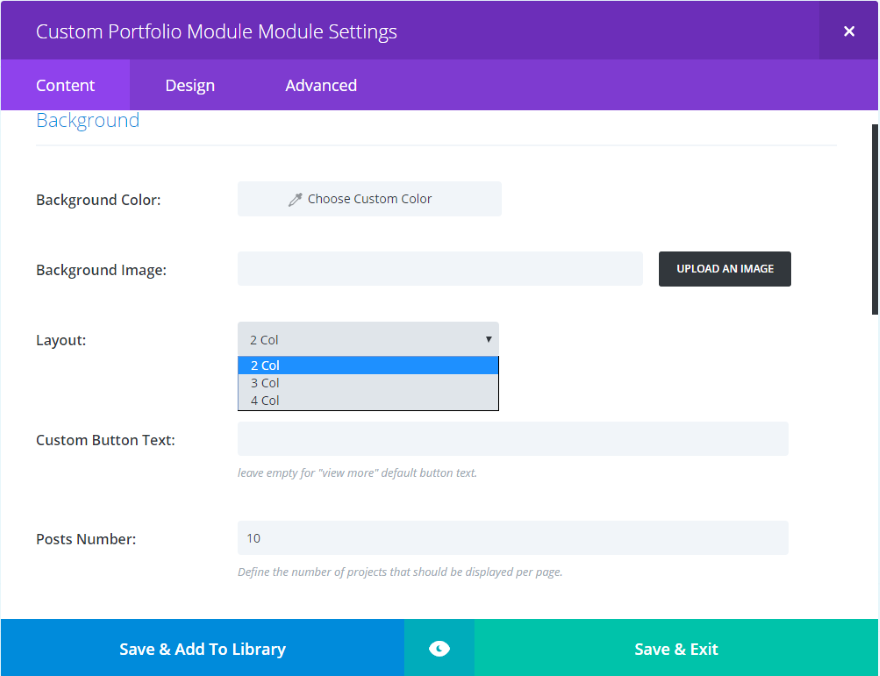Click the Save & Exit button

(x=676, y=649)
